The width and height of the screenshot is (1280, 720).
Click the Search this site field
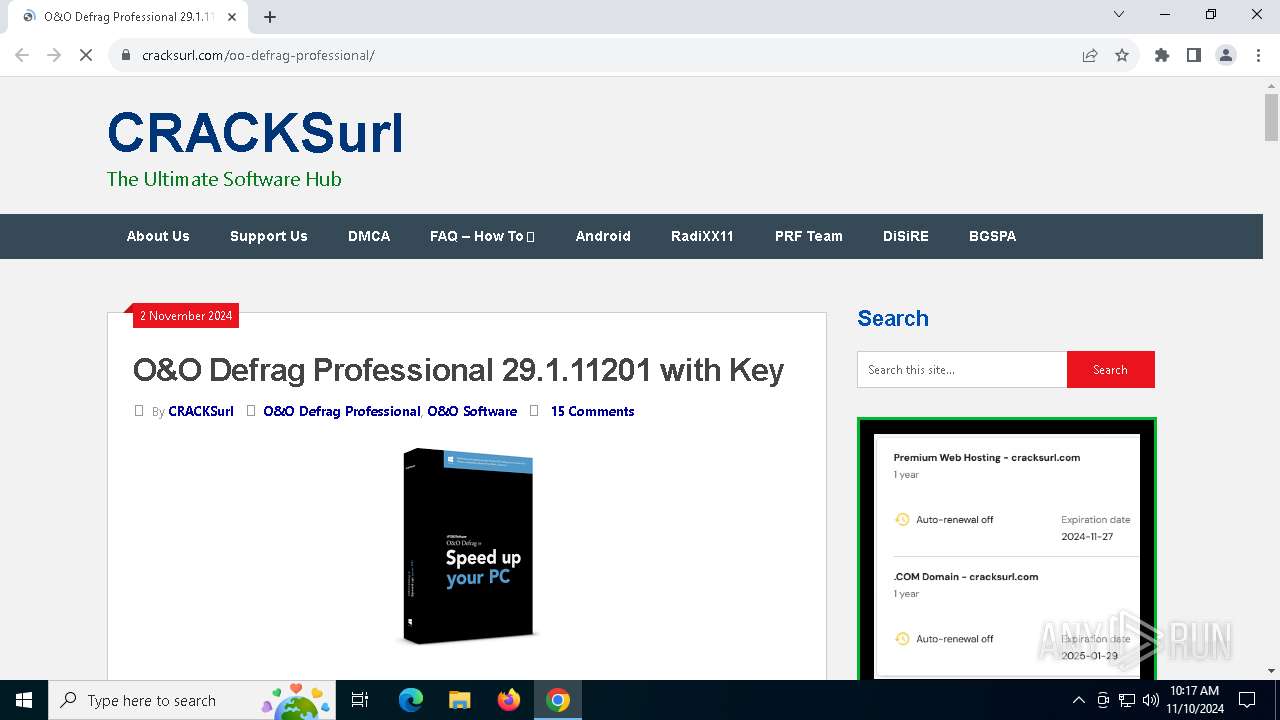pyautogui.click(x=962, y=370)
